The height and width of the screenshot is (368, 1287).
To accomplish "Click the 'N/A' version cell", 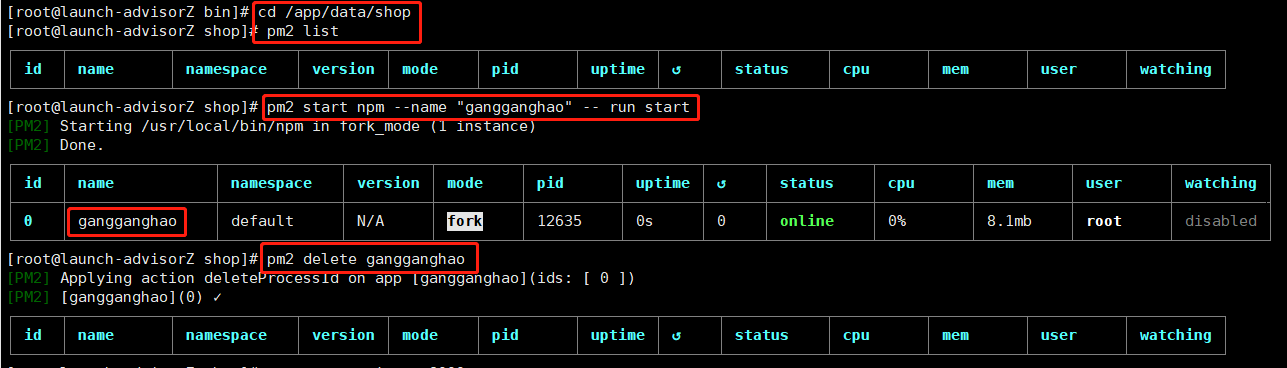I will pos(370,221).
